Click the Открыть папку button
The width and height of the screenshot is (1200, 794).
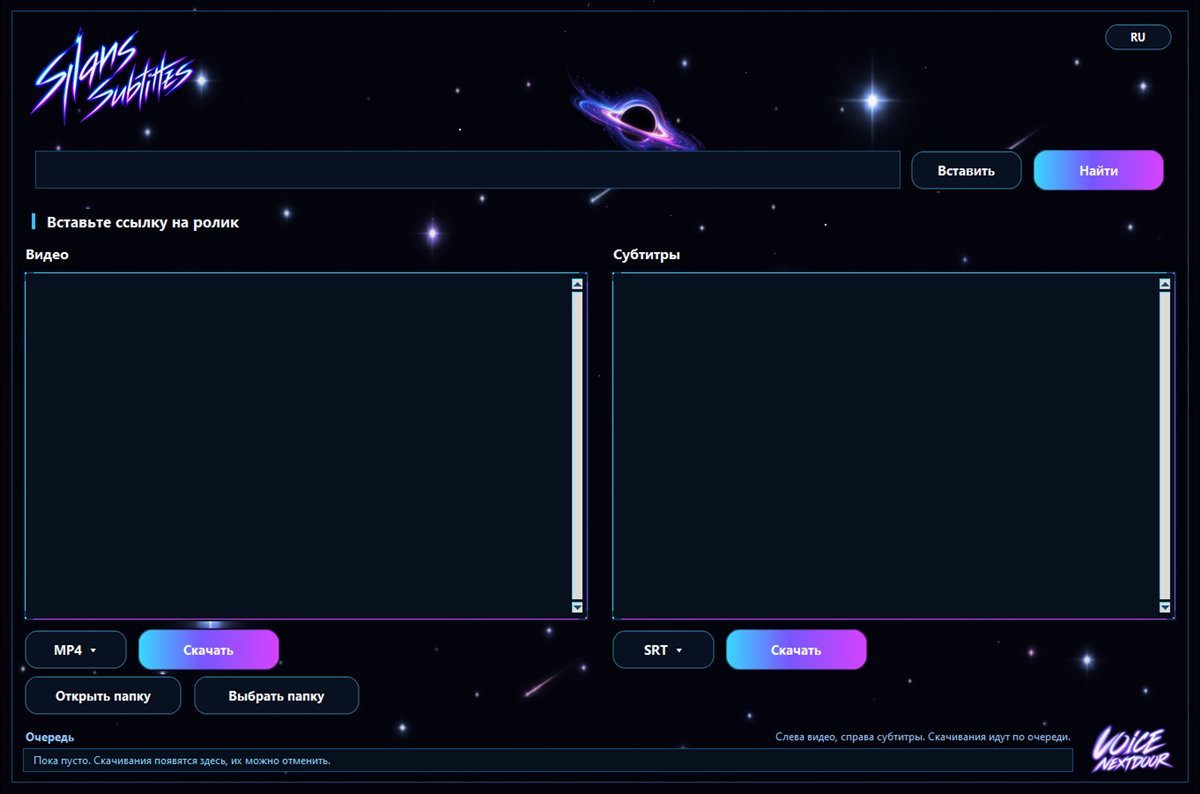point(103,696)
